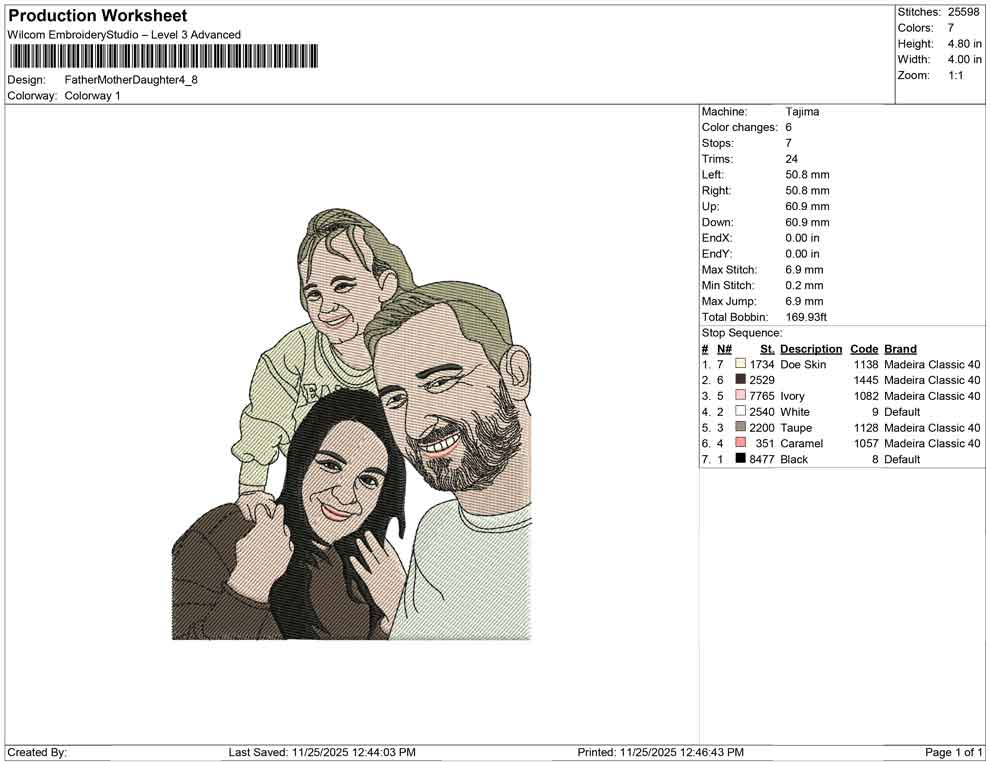The width and height of the screenshot is (990, 762).
Task: Select the 'Printed' timestamp in footer
Action: click(660, 752)
